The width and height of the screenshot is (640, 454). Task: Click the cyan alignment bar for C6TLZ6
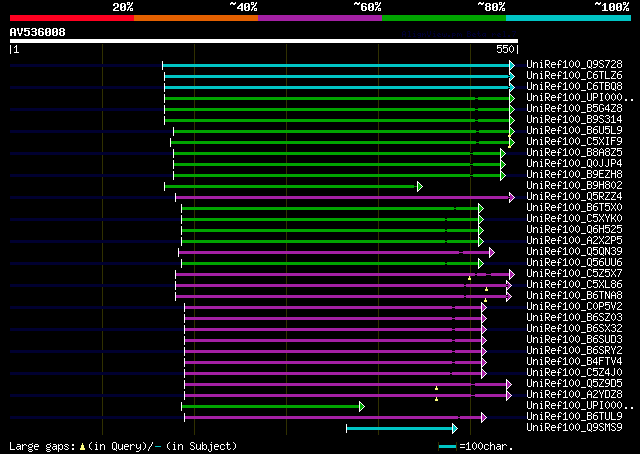[x=337, y=76]
